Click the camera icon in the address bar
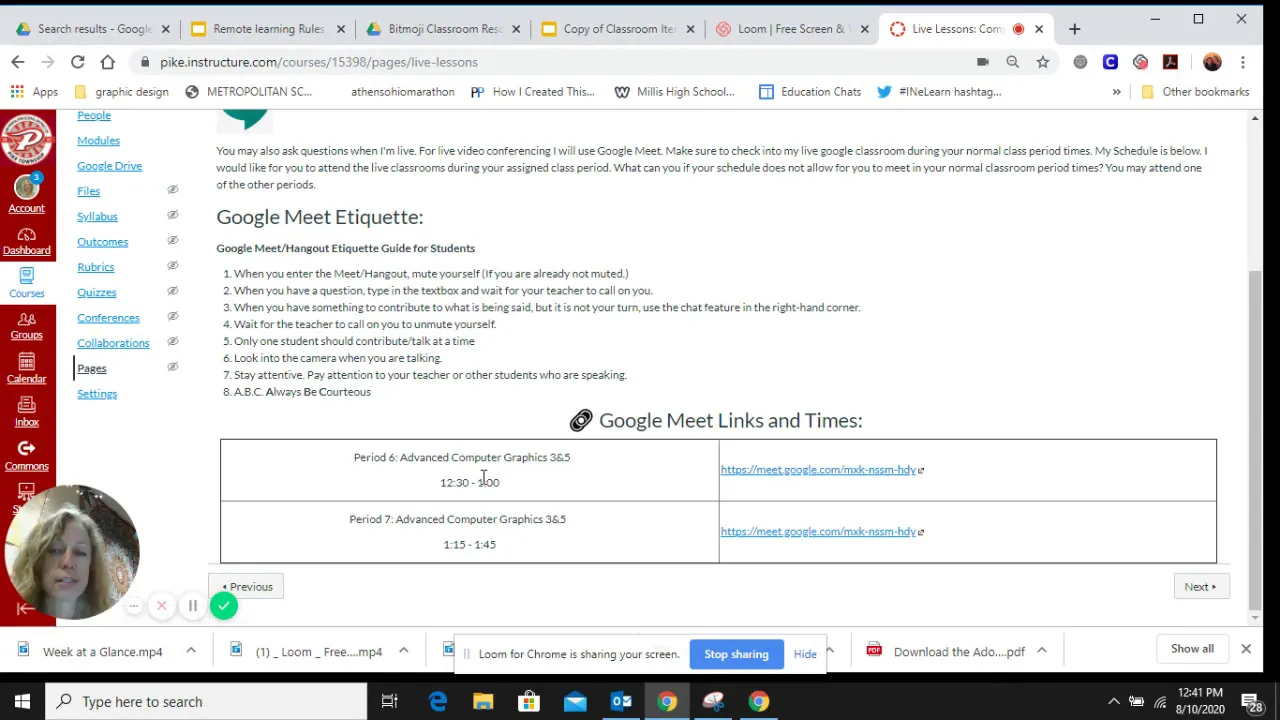This screenshot has height=720, width=1280. click(983, 62)
